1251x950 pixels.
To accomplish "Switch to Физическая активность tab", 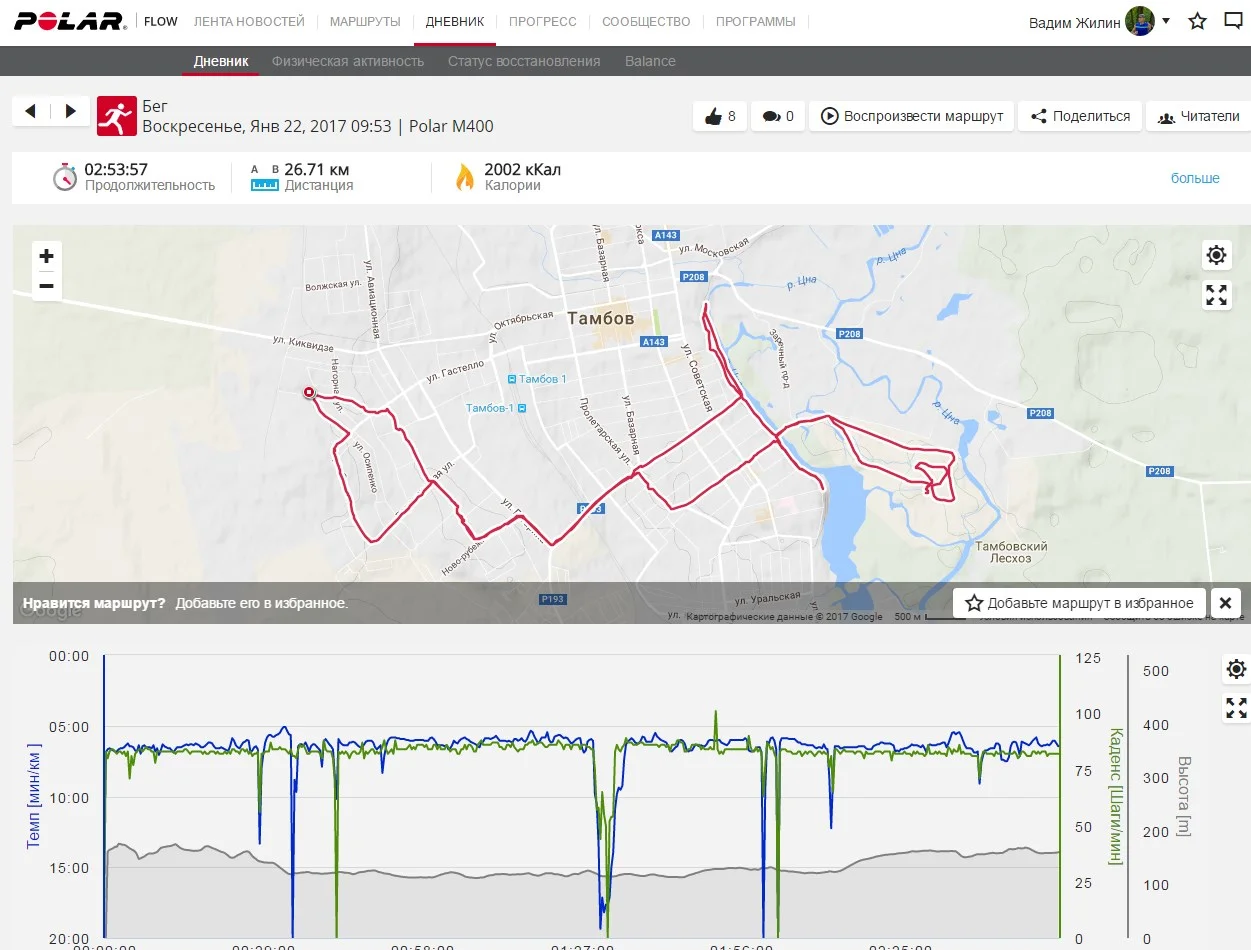I will click(348, 61).
